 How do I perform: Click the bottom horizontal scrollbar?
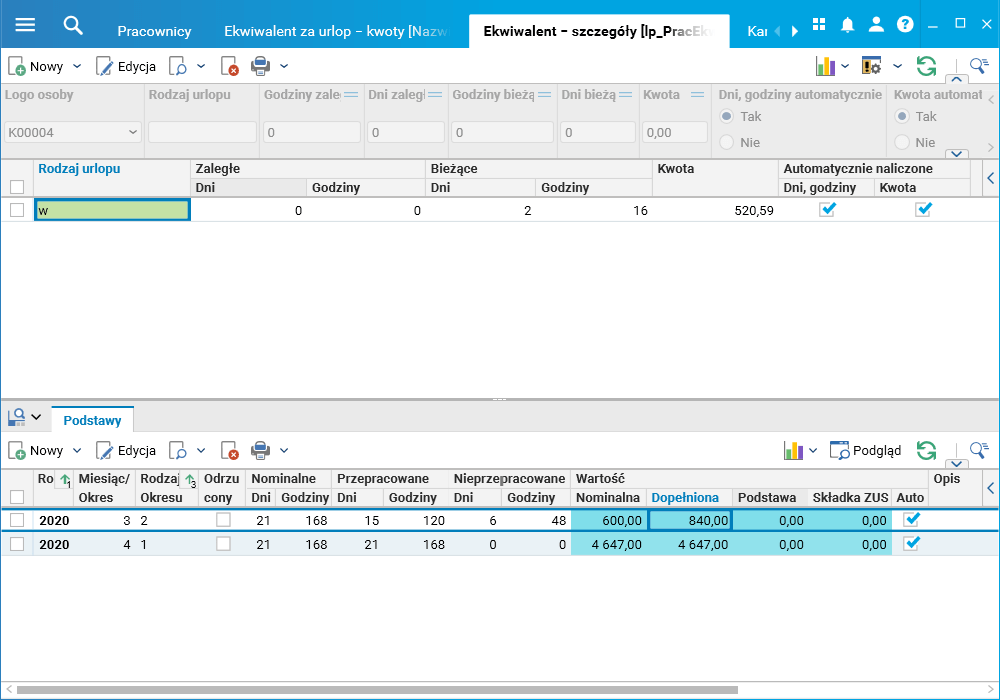(x=377, y=689)
